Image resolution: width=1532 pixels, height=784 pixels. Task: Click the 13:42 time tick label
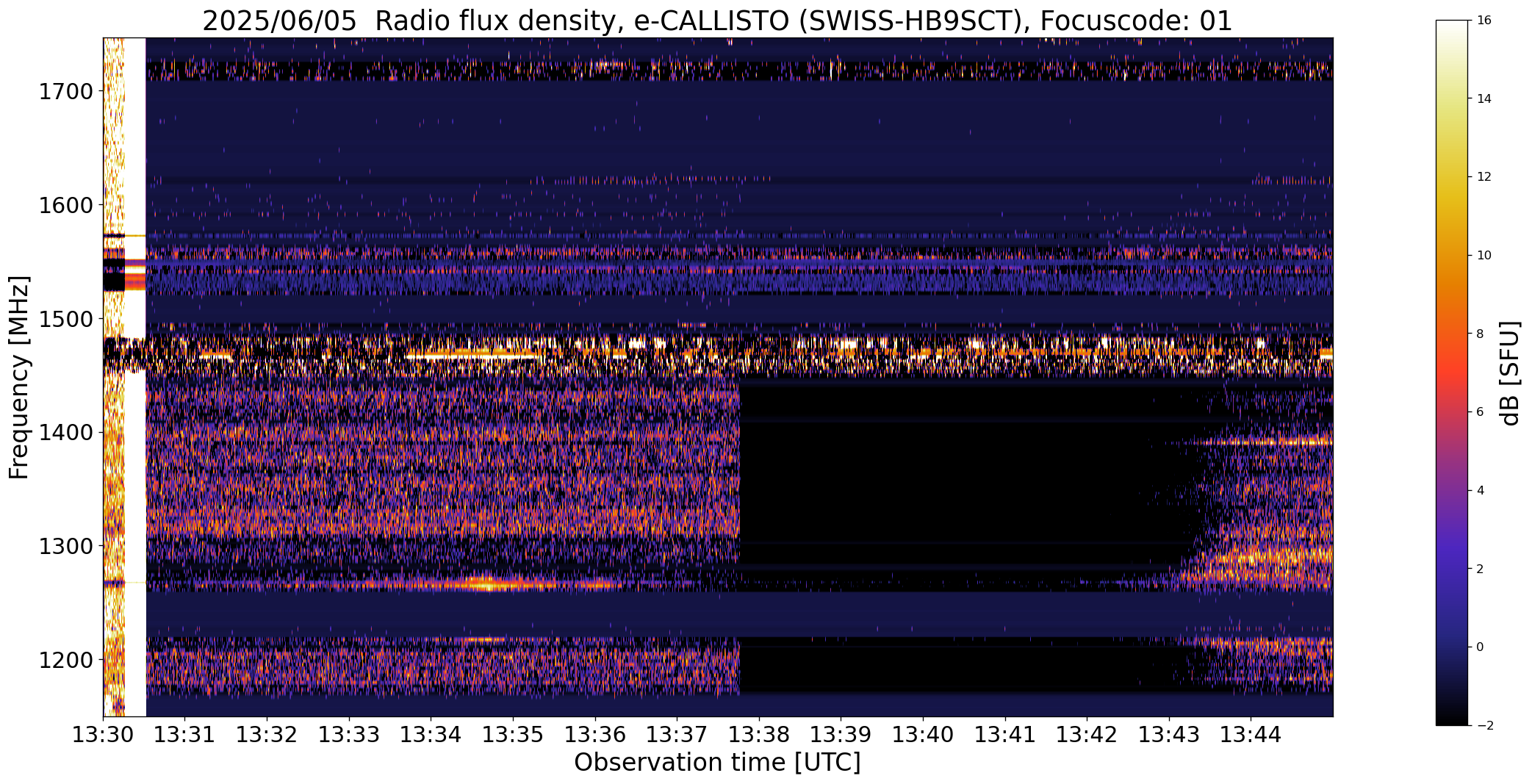1087,735
